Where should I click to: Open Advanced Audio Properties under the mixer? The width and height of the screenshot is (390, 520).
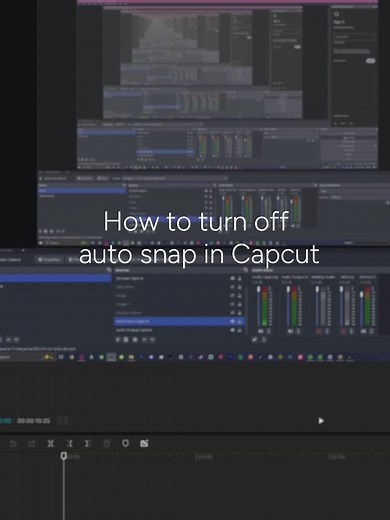(255, 340)
